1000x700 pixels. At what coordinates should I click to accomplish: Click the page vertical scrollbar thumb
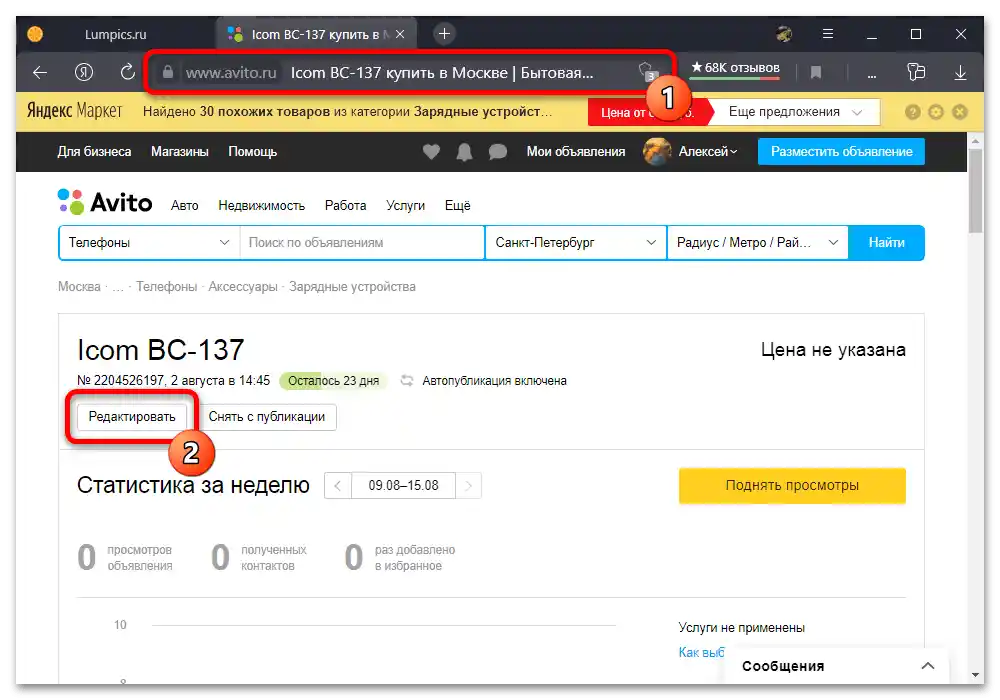click(x=975, y=191)
